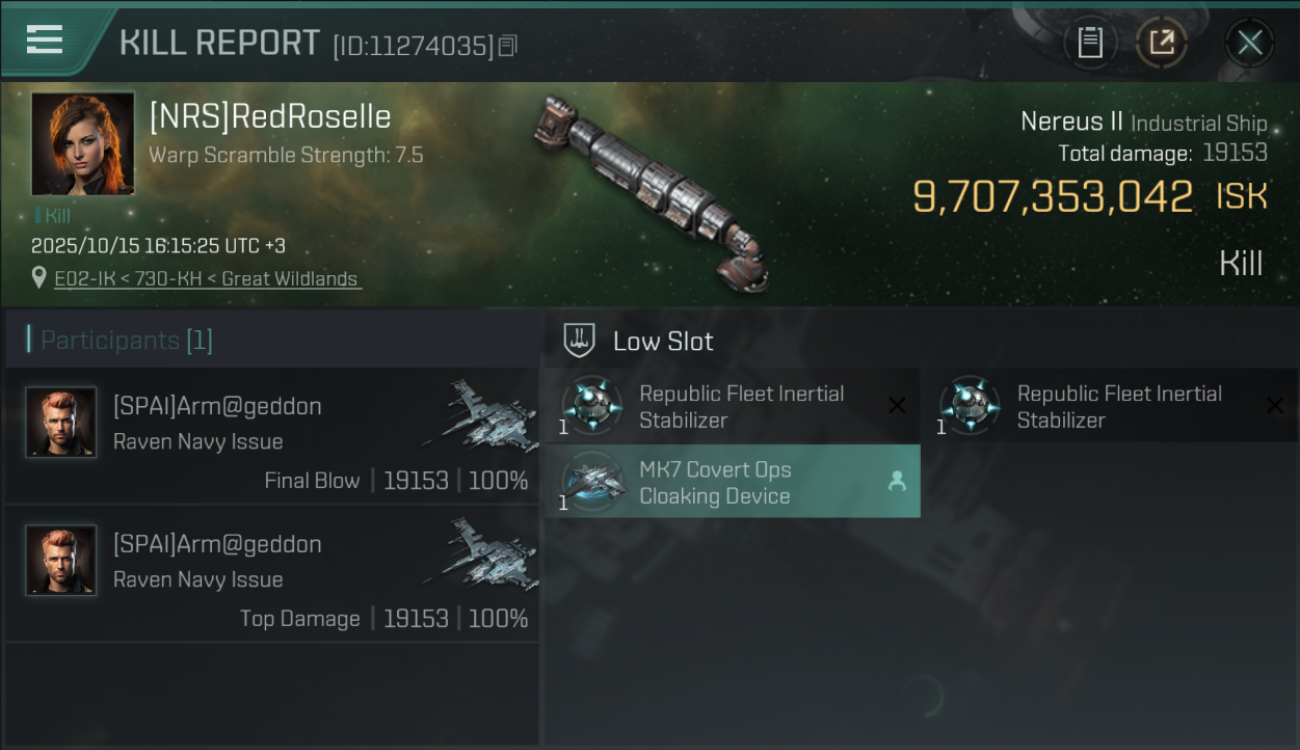Click the first Republic Fleet Inertial Stabilizer icon
This screenshot has height=750, width=1300.
pyautogui.click(x=592, y=406)
